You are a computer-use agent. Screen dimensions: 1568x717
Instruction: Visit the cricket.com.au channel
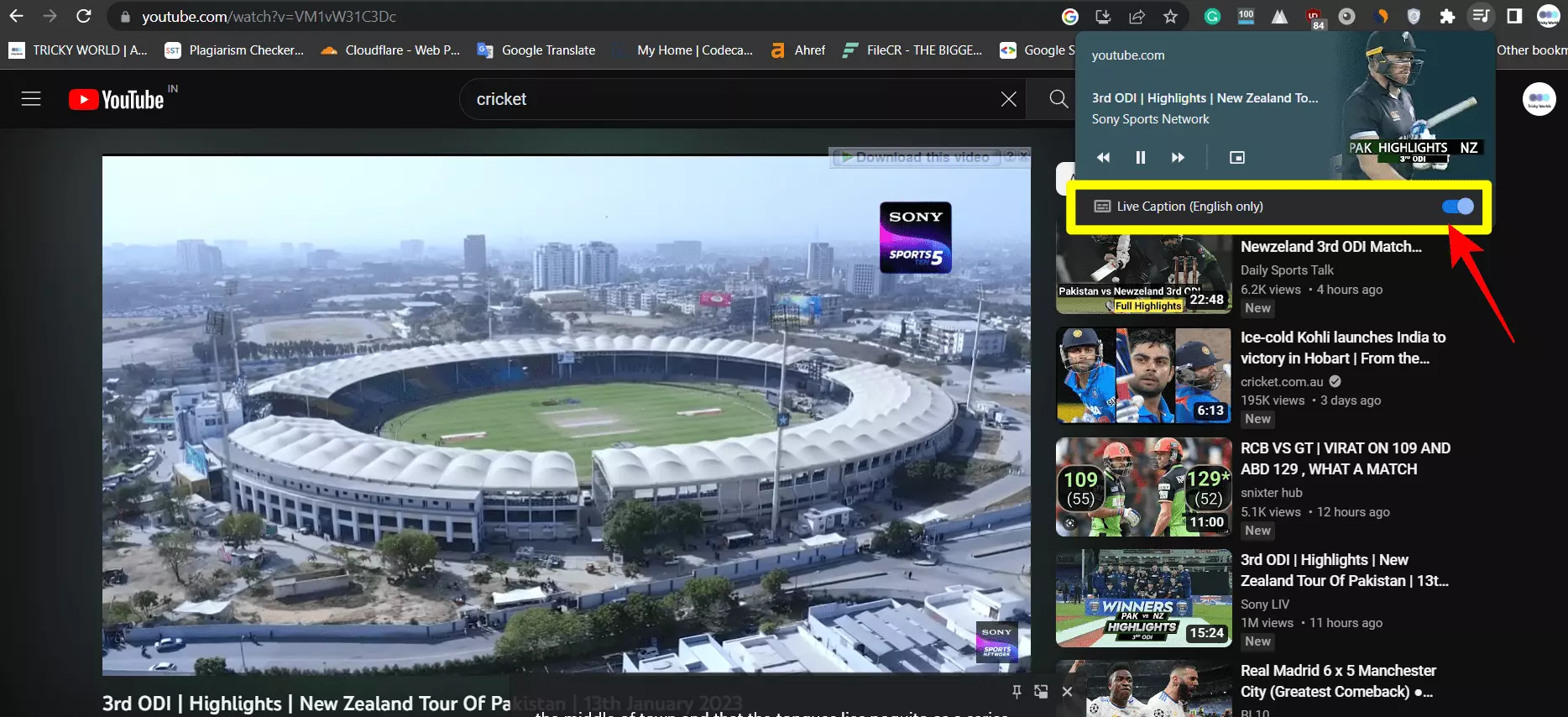[x=1282, y=381]
